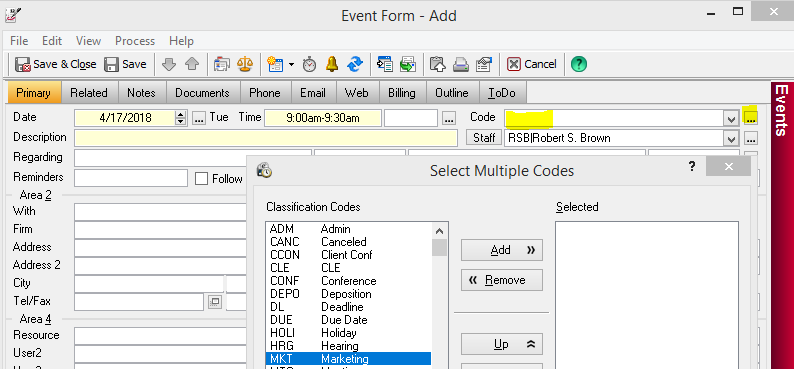This screenshot has height=369, width=794.
Task: Click the green help question mark icon
Action: point(579,64)
